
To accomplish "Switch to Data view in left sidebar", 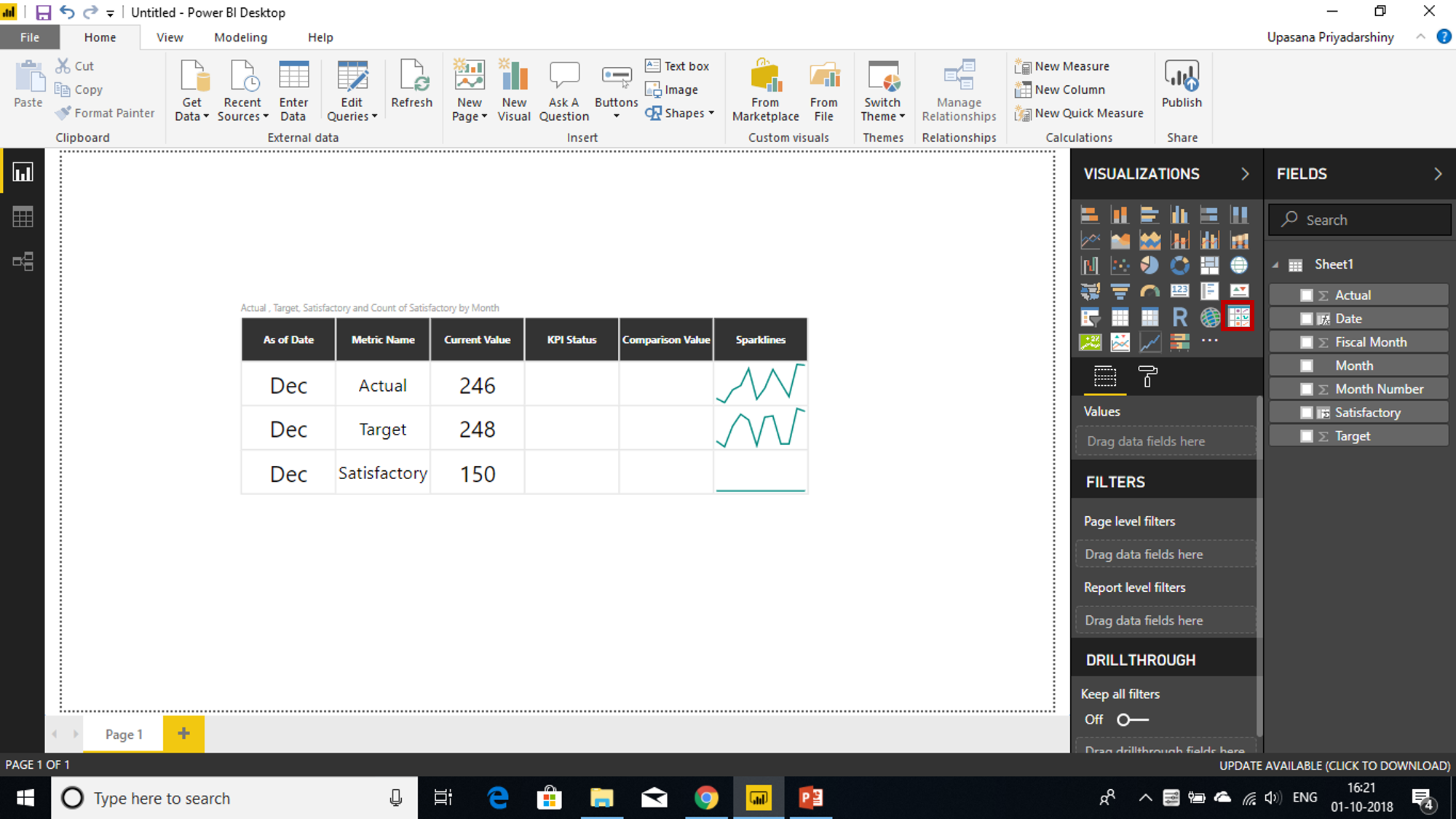I will [x=23, y=217].
